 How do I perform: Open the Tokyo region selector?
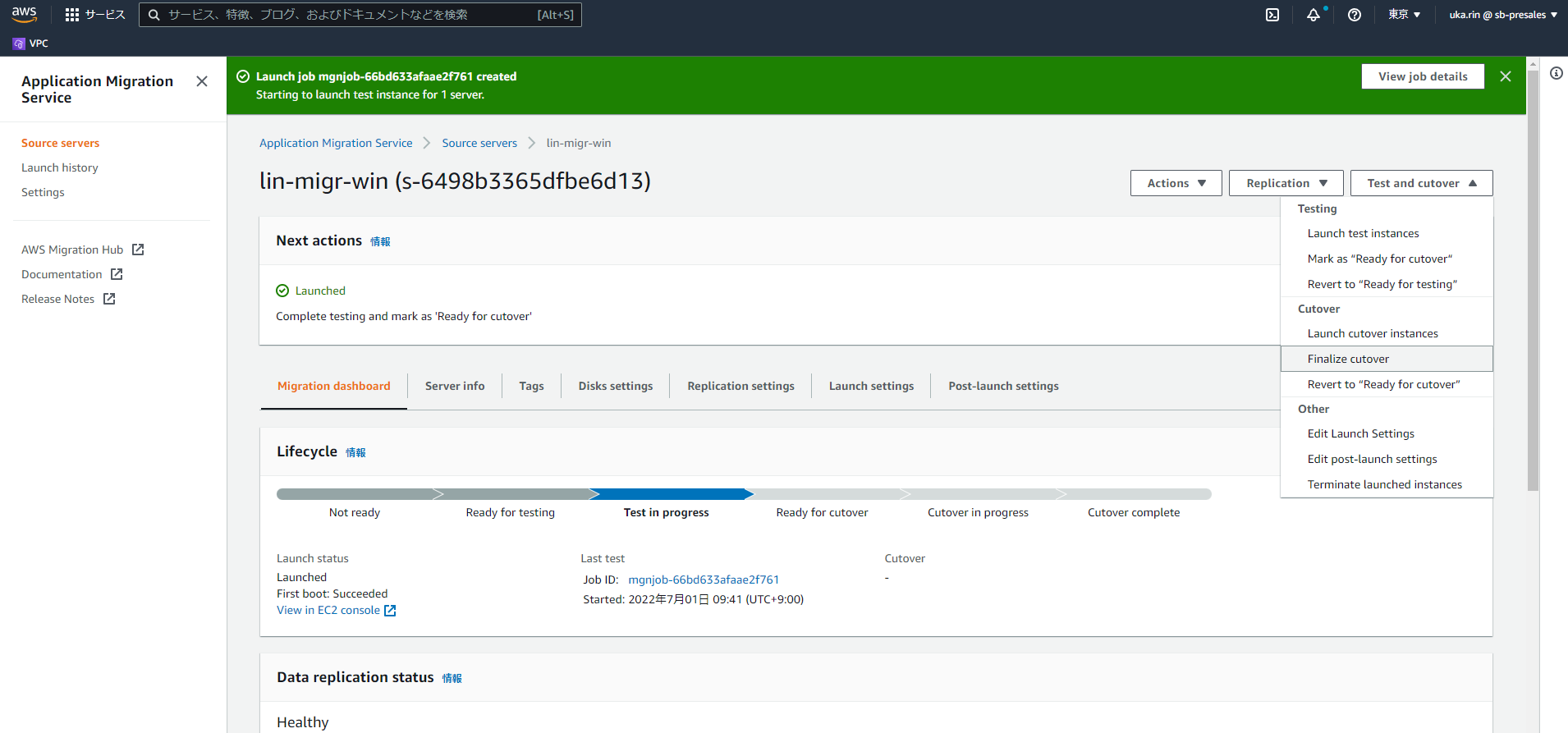[x=1404, y=15]
